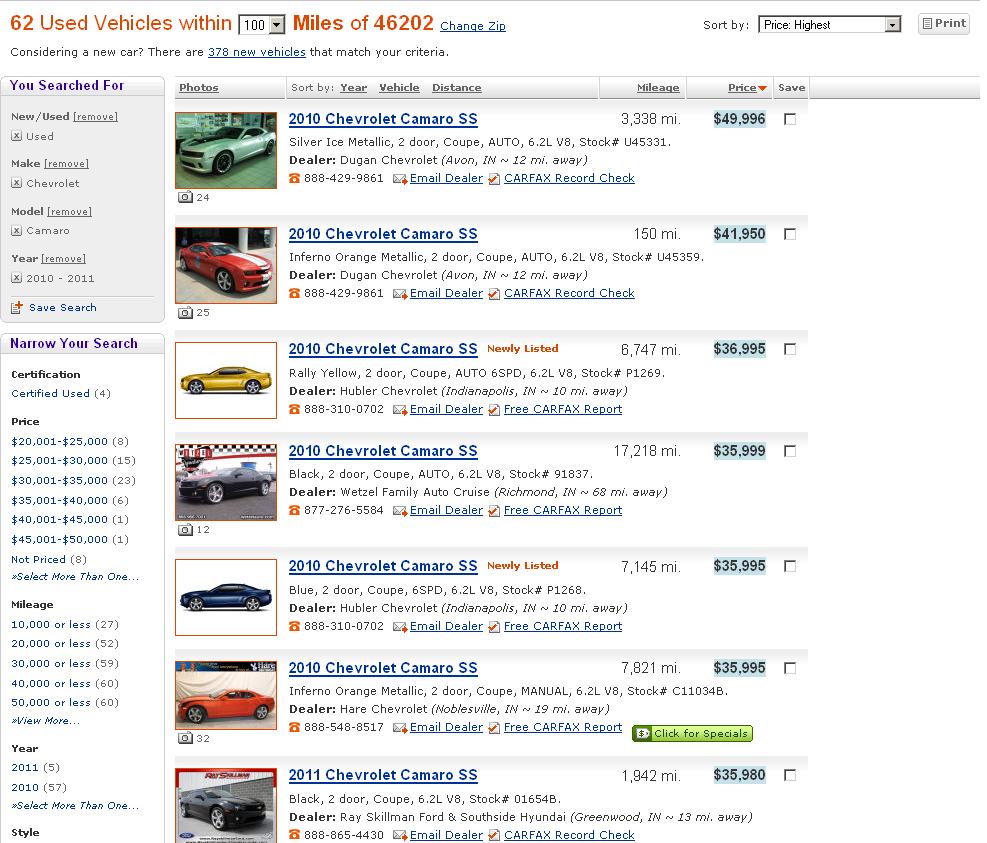Click the yellow Camaro thumbnail photo
Image resolution: width=987 pixels, height=843 pixels.
point(225,380)
